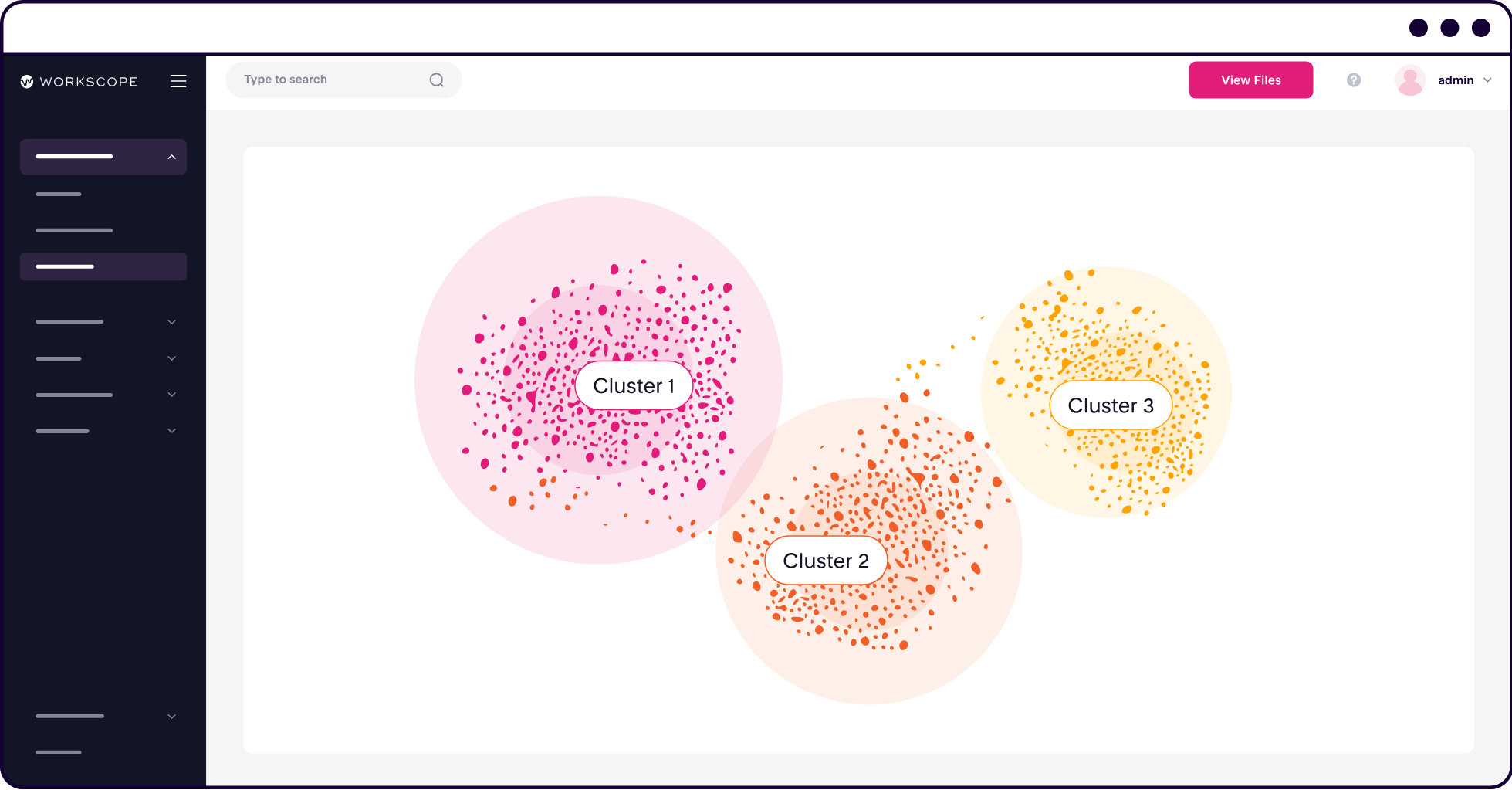Click the admin username text
This screenshot has height=790, width=1512.
[x=1456, y=80]
